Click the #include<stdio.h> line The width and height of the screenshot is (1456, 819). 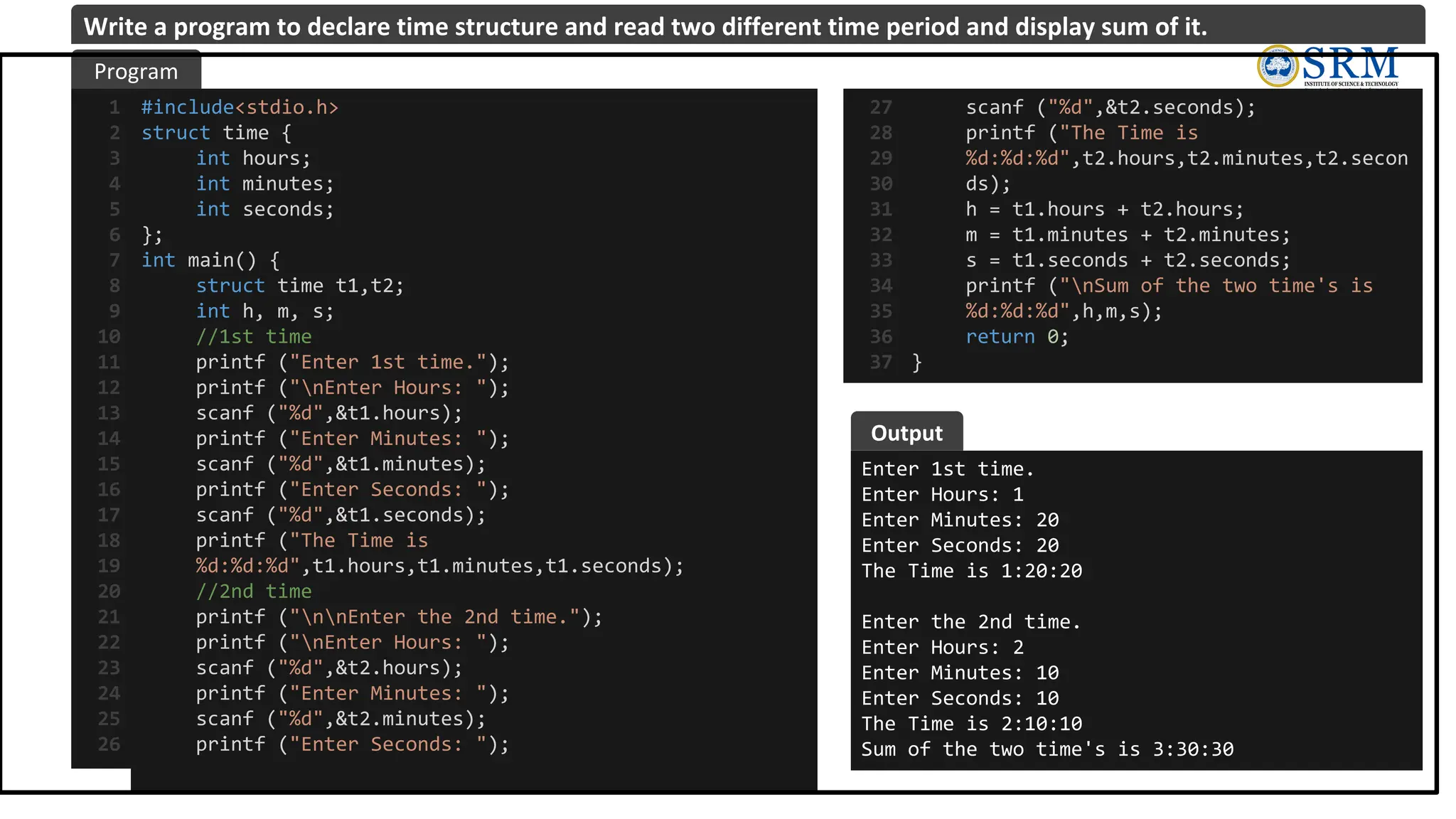[240, 107]
